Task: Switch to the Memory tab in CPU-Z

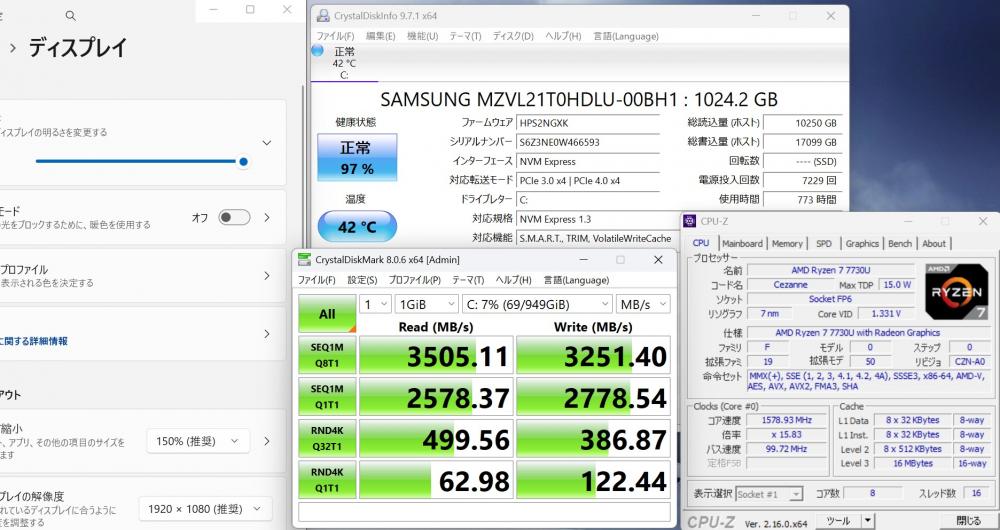Action: [787, 244]
